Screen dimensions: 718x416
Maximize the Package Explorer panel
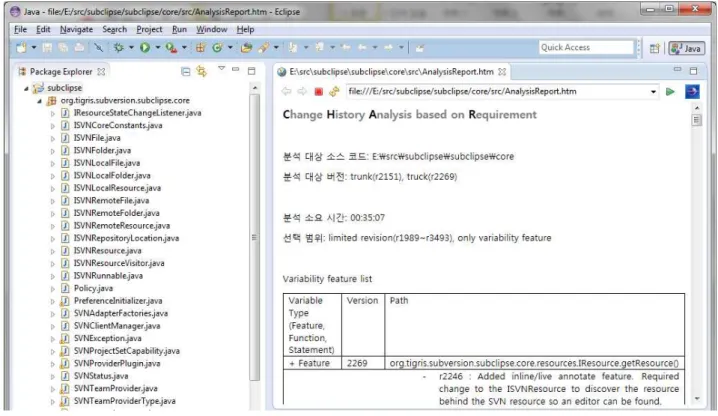pos(251,71)
